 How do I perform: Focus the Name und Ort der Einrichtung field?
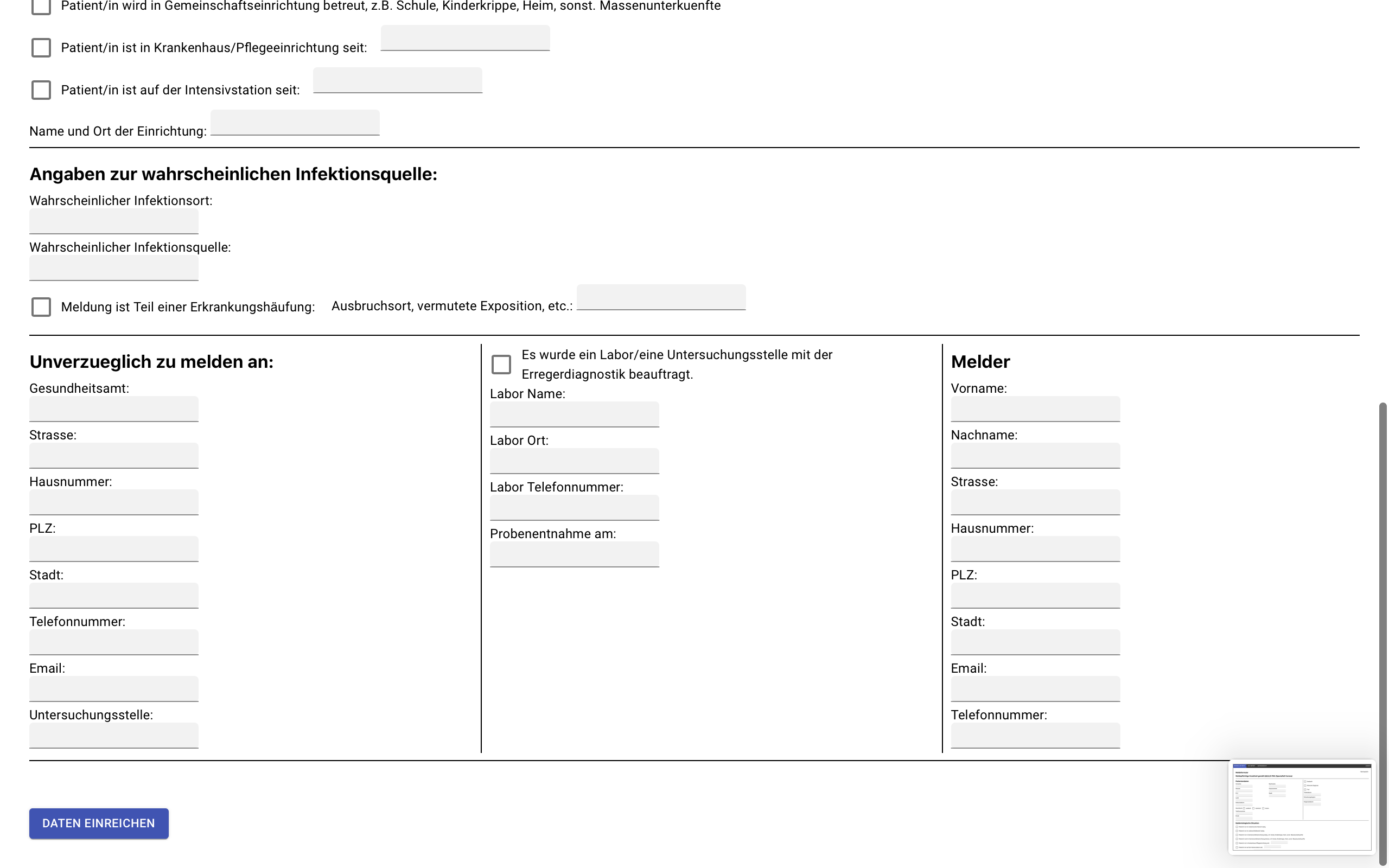pyautogui.click(x=295, y=123)
